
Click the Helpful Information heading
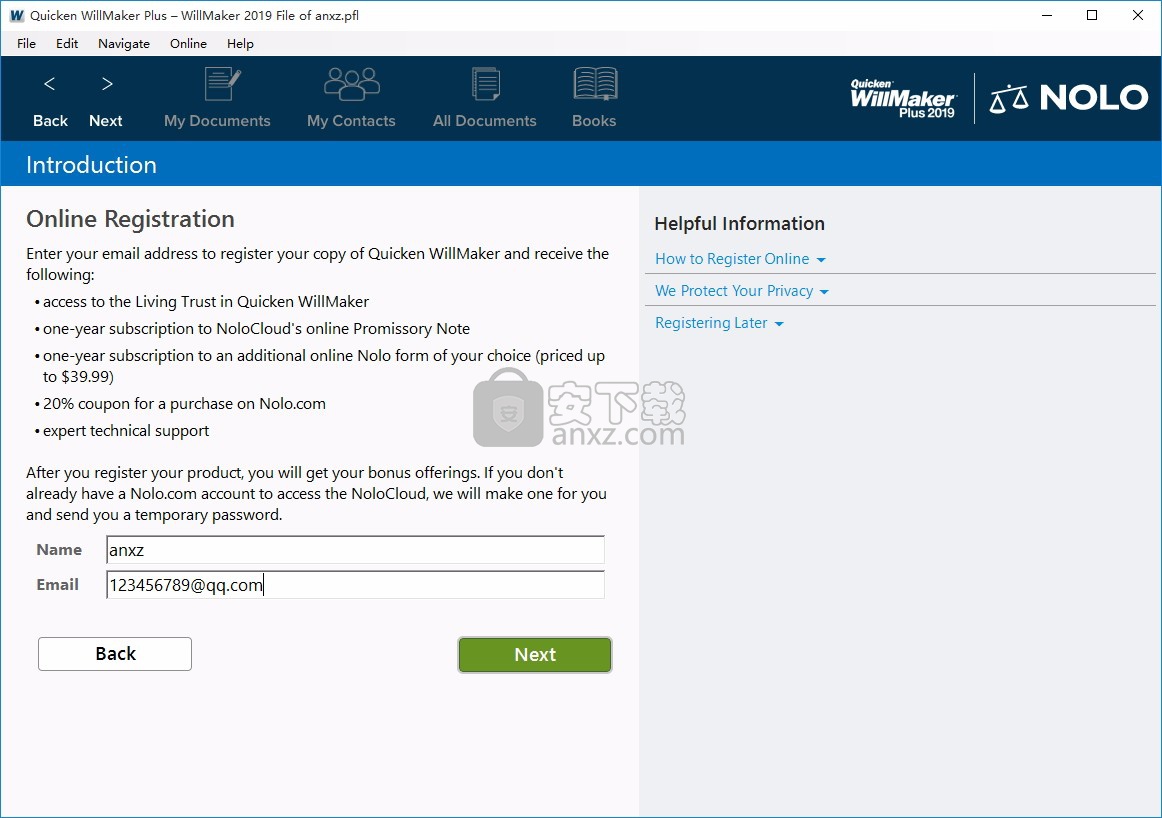click(740, 224)
